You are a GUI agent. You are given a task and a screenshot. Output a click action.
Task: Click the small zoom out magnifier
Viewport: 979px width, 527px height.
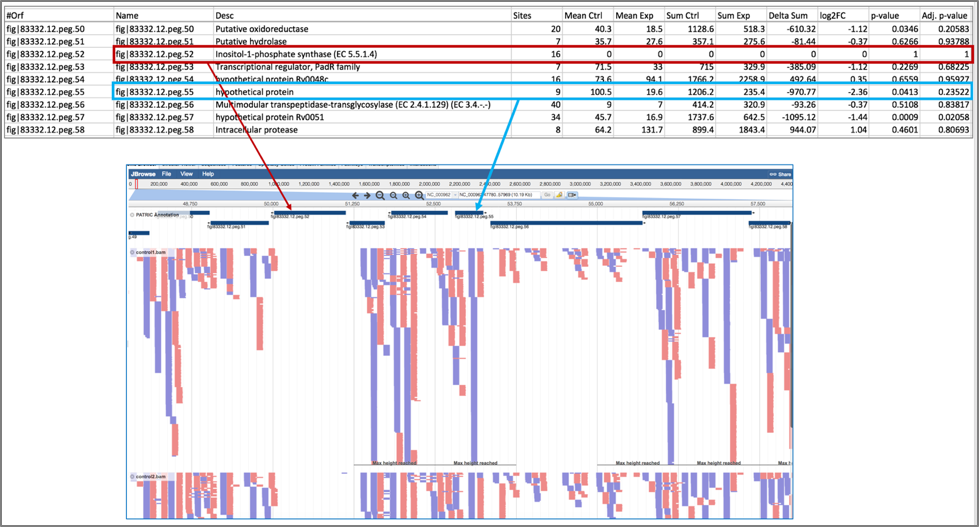(x=393, y=195)
